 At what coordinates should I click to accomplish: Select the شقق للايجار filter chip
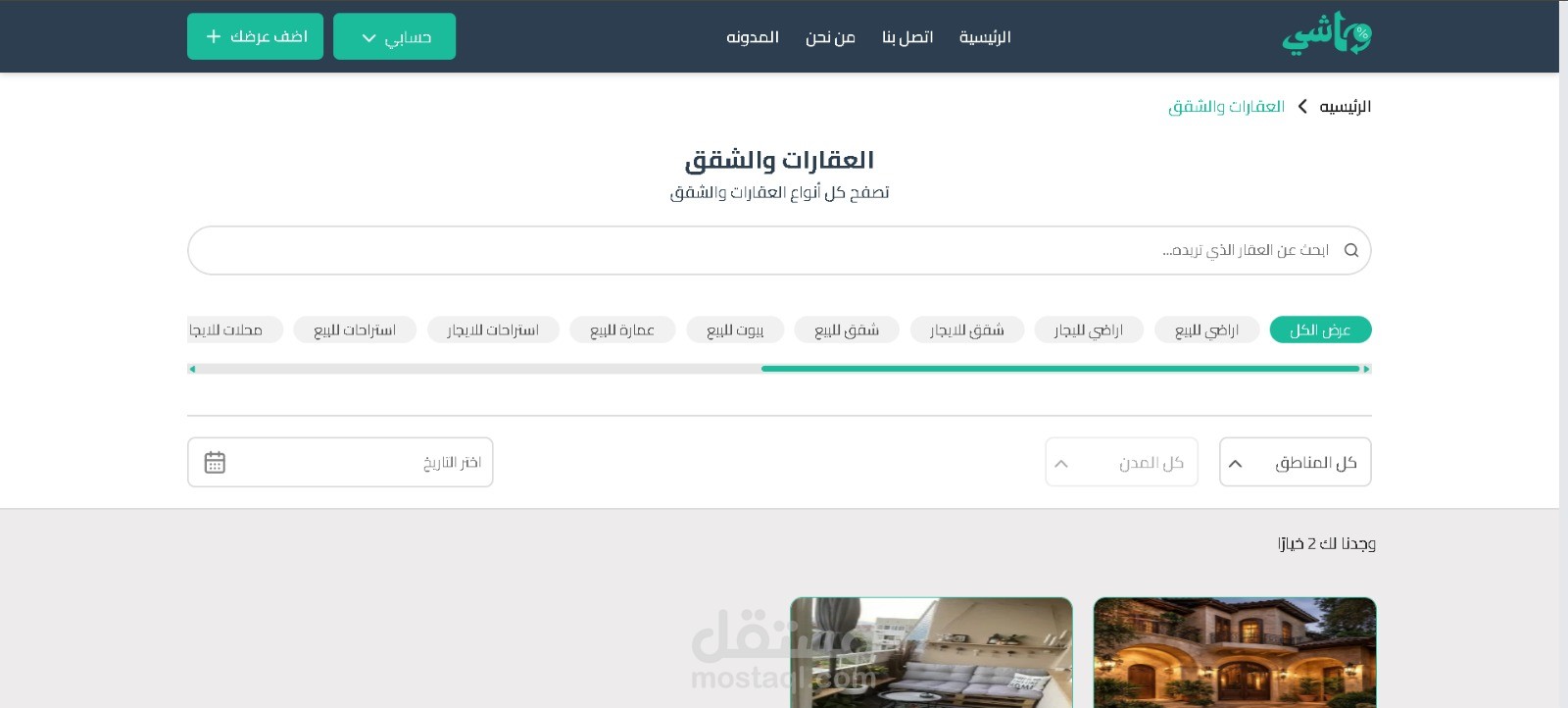967,329
